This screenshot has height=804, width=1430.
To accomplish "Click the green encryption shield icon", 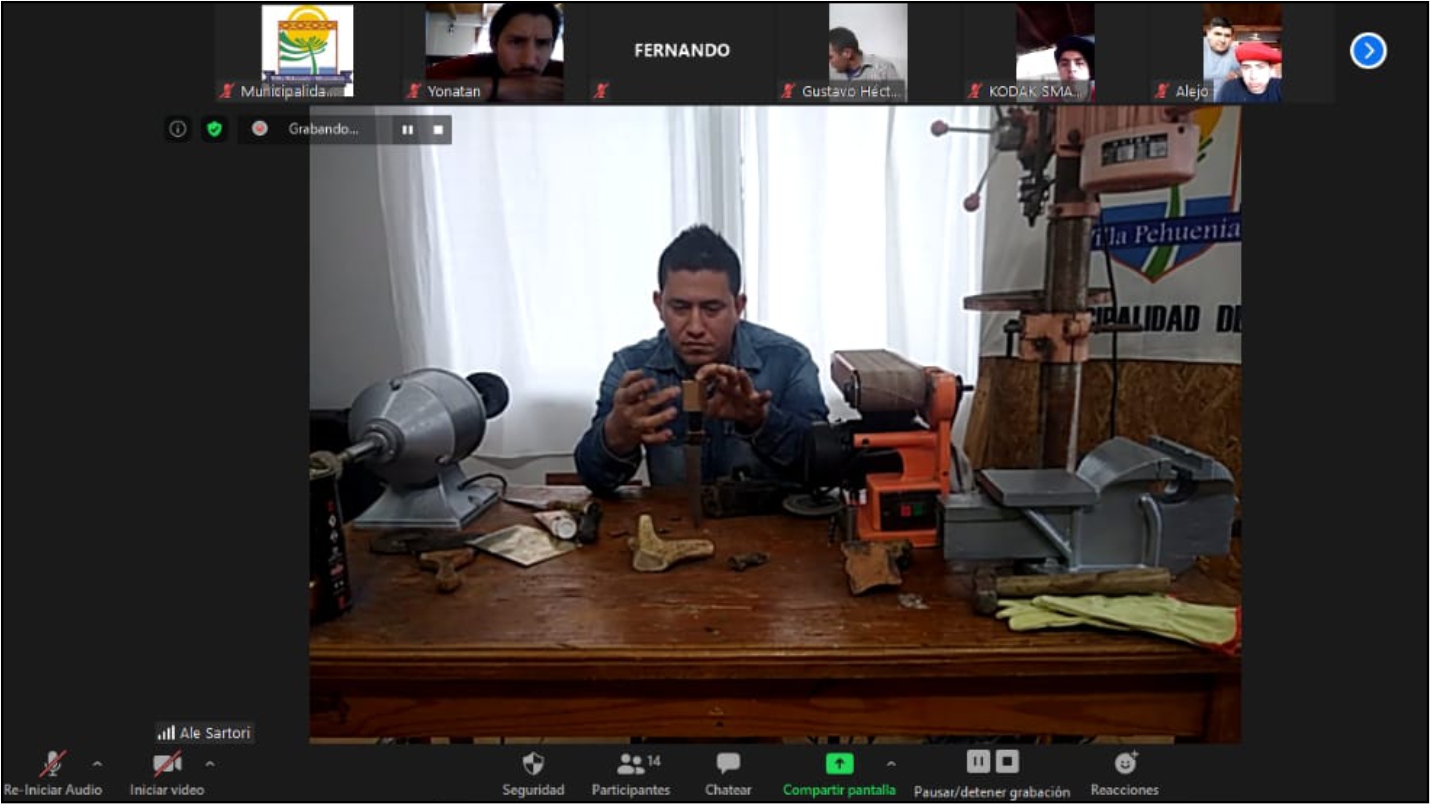I will 213,129.
